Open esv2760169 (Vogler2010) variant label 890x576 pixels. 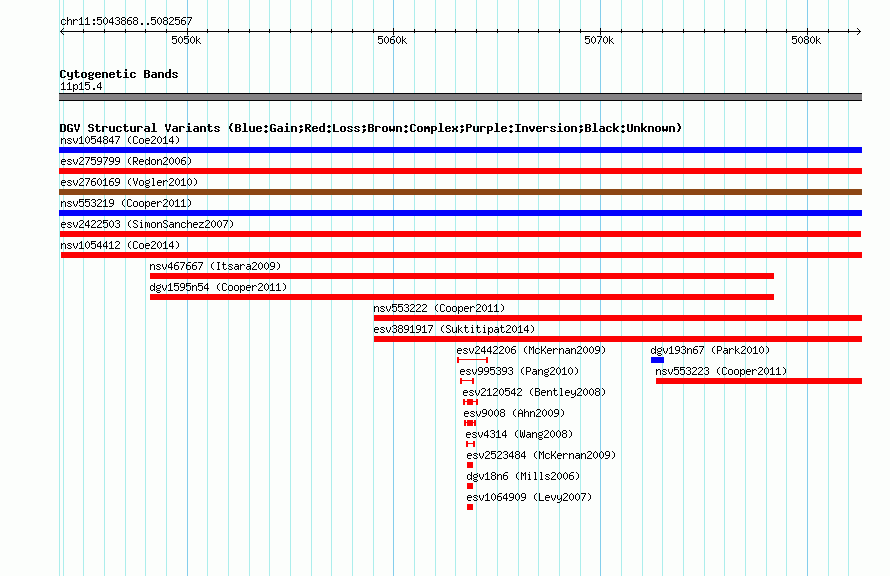(x=129, y=182)
